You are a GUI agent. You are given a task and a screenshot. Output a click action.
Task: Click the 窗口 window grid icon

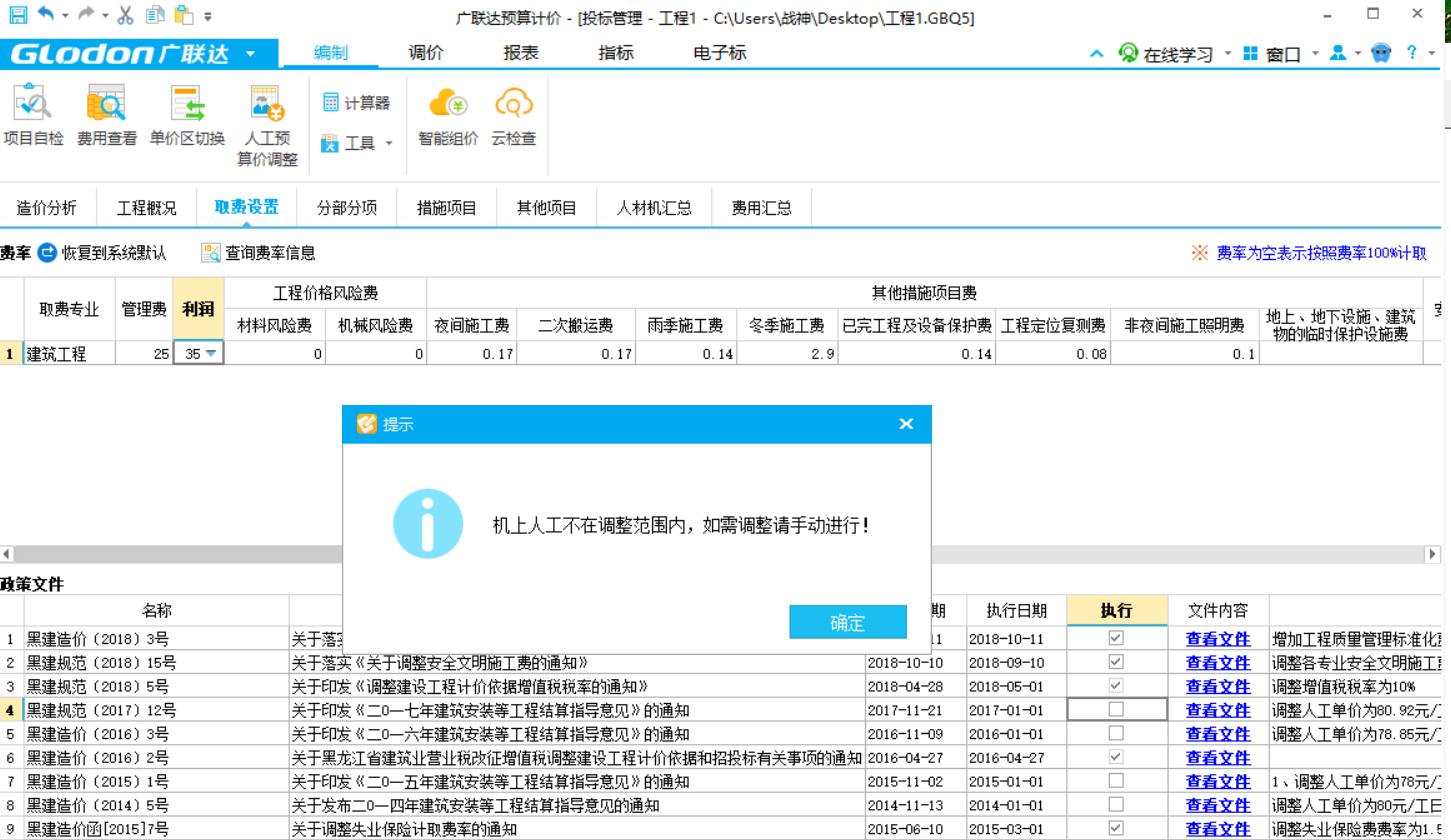1250,54
